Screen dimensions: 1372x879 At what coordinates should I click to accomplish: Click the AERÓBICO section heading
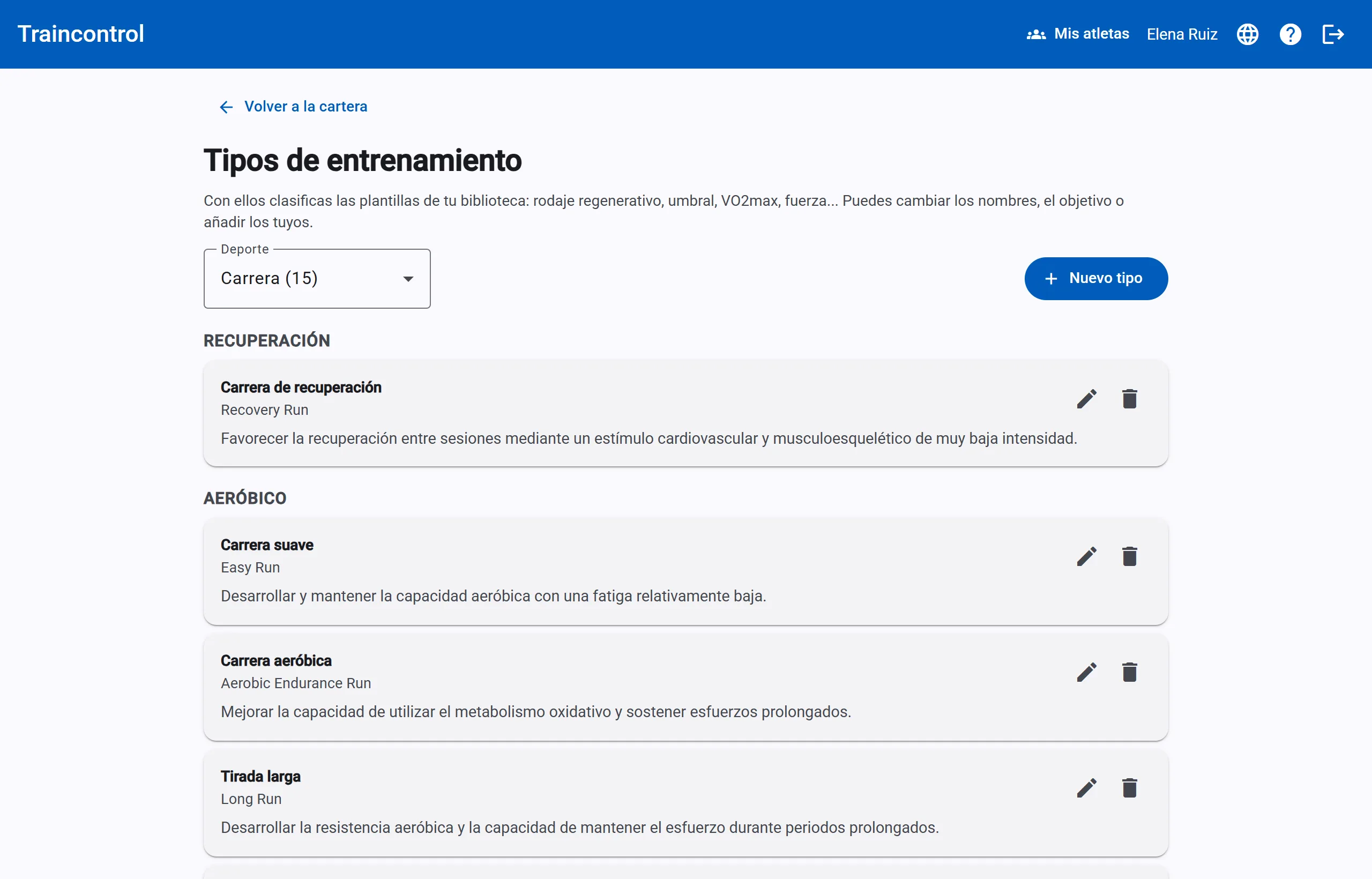click(245, 498)
